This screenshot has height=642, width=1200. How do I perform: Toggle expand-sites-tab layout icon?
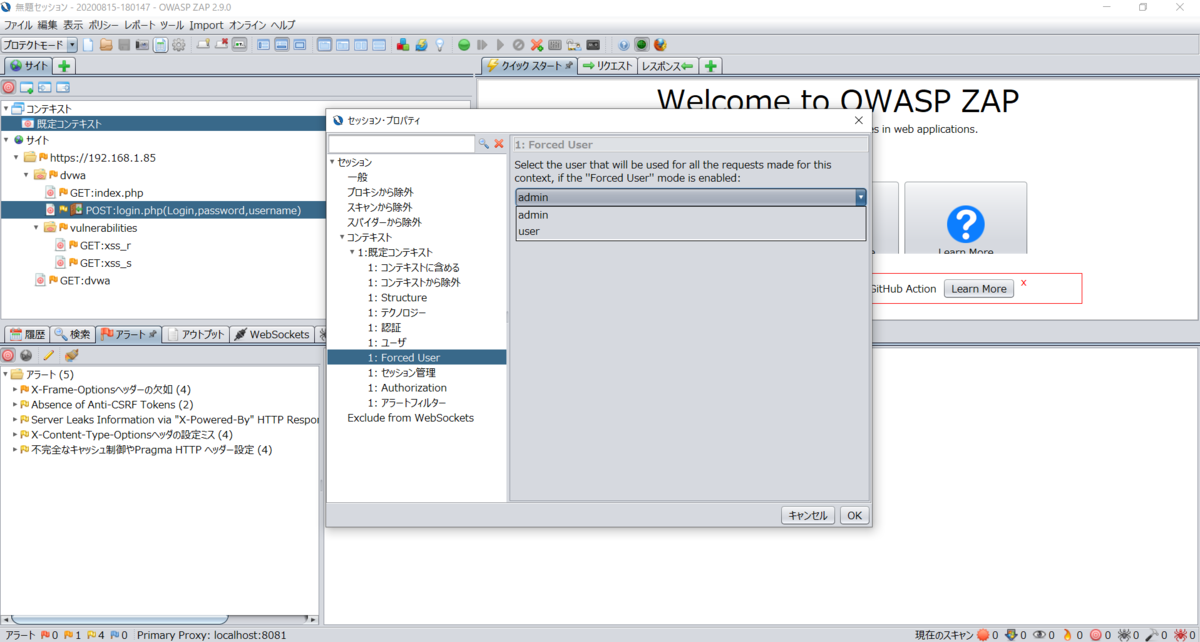pos(264,45)
